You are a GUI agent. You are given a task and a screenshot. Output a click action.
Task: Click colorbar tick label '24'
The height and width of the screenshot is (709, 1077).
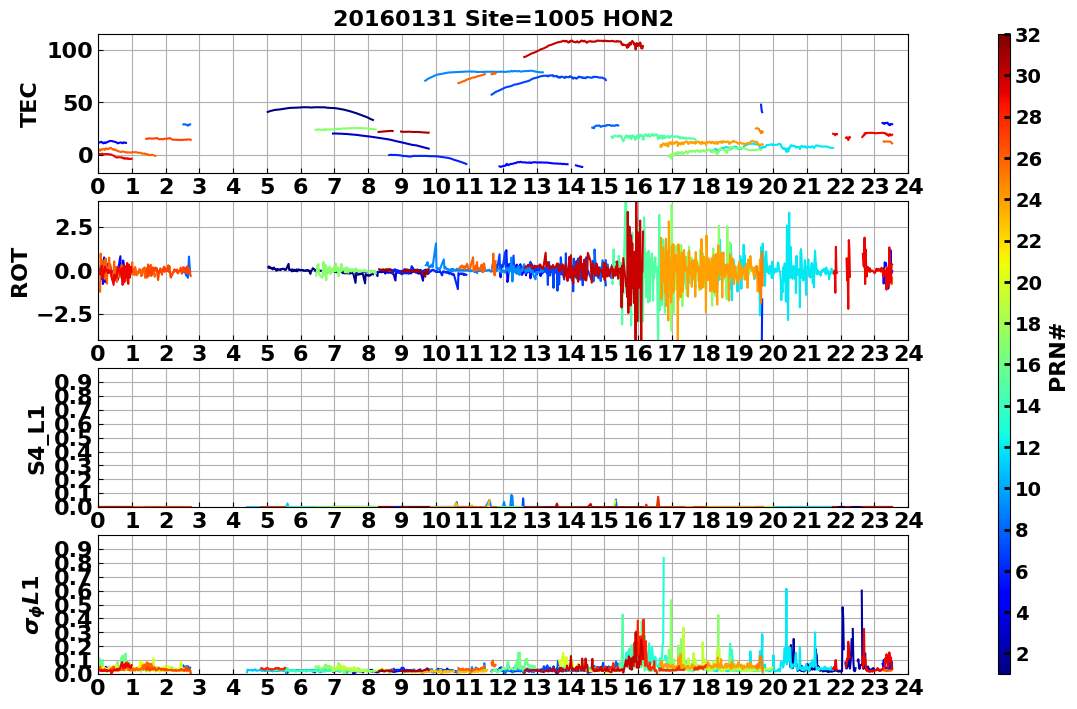[1028, 200]
